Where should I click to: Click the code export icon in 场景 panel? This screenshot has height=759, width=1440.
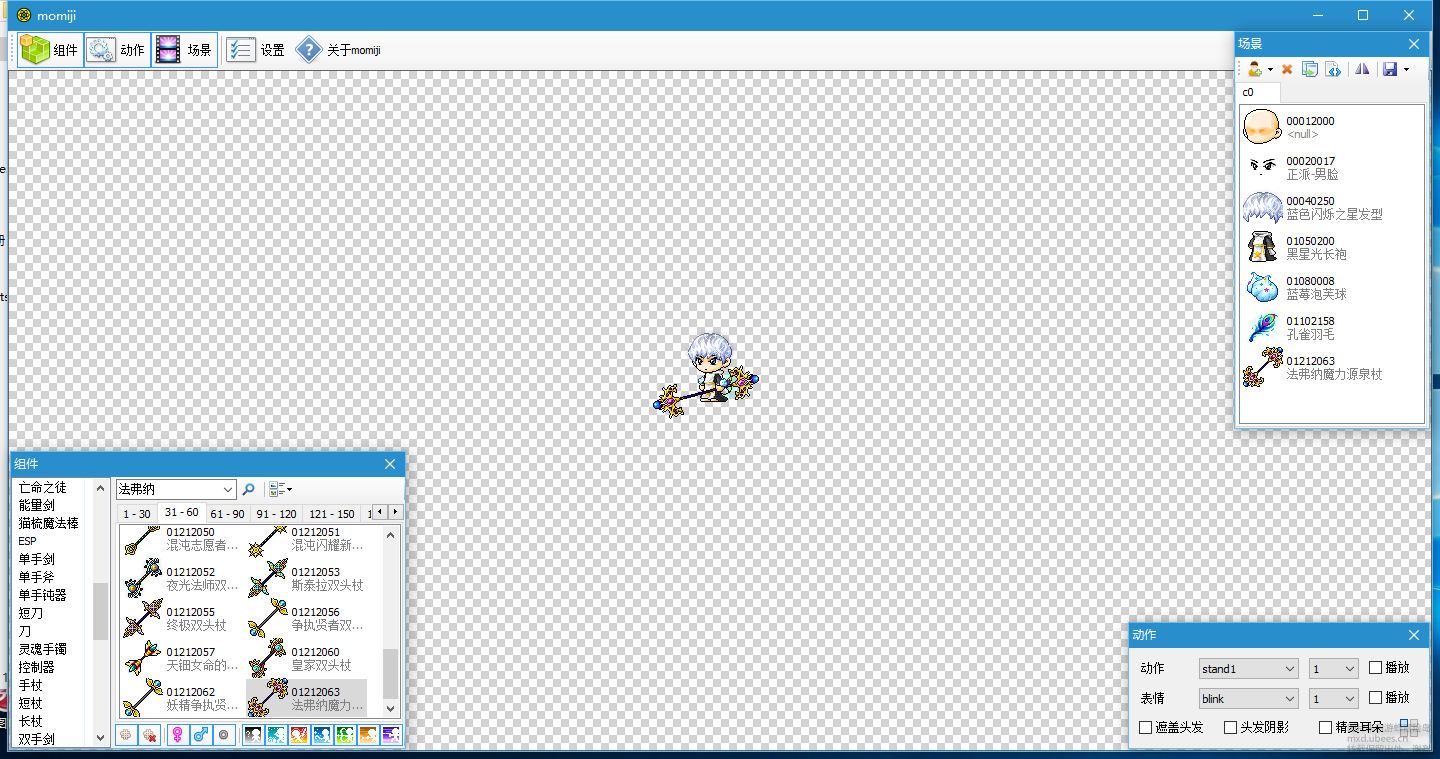click(1332, 69)
